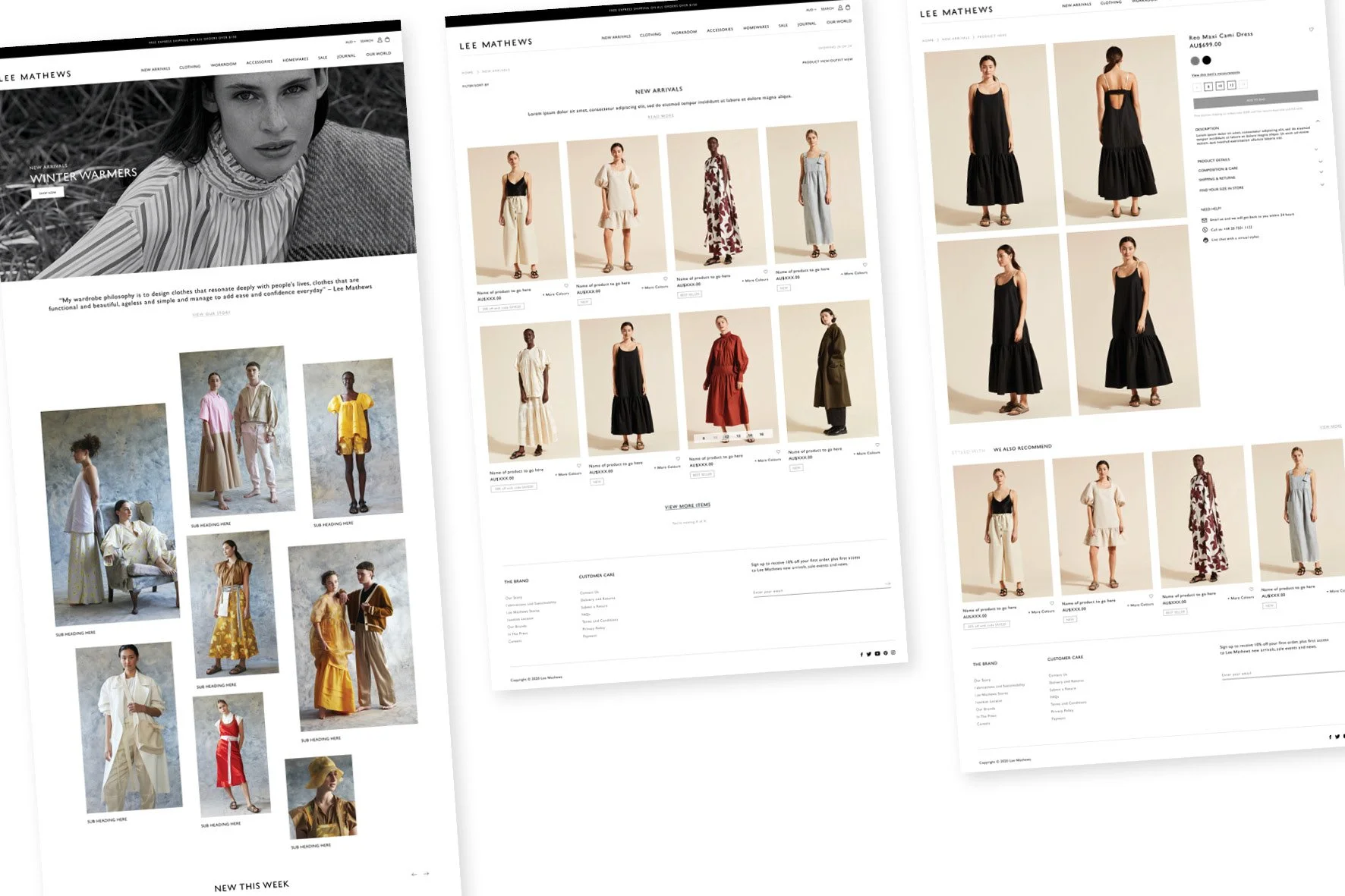Click YouTube icon in New Arrivals page footer

[877, 653]
